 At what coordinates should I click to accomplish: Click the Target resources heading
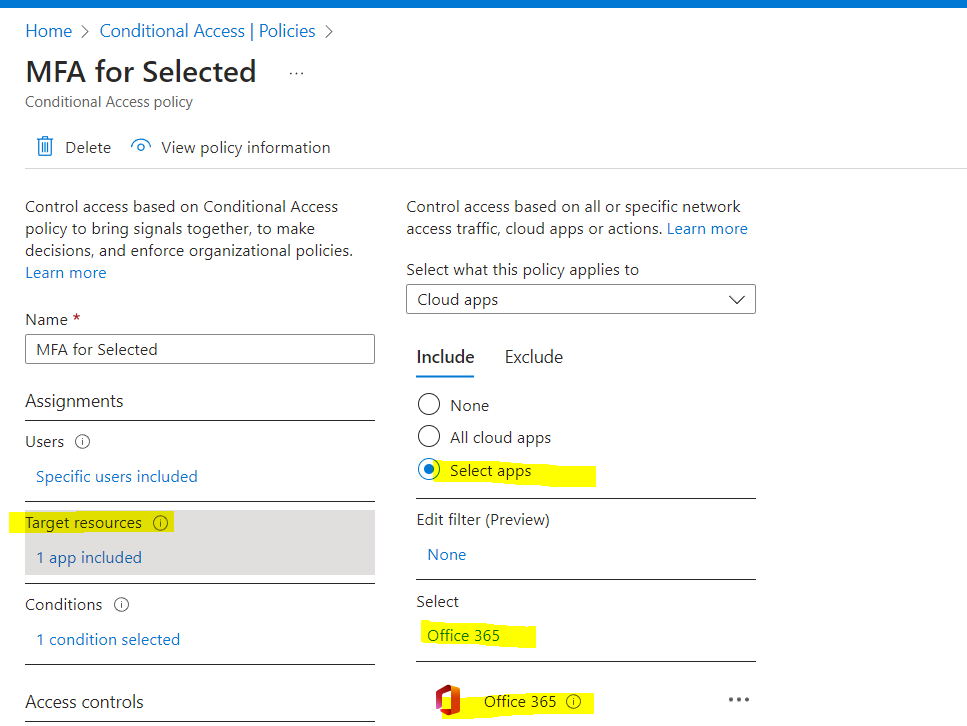pyautogui.click(x=83, y=523)
